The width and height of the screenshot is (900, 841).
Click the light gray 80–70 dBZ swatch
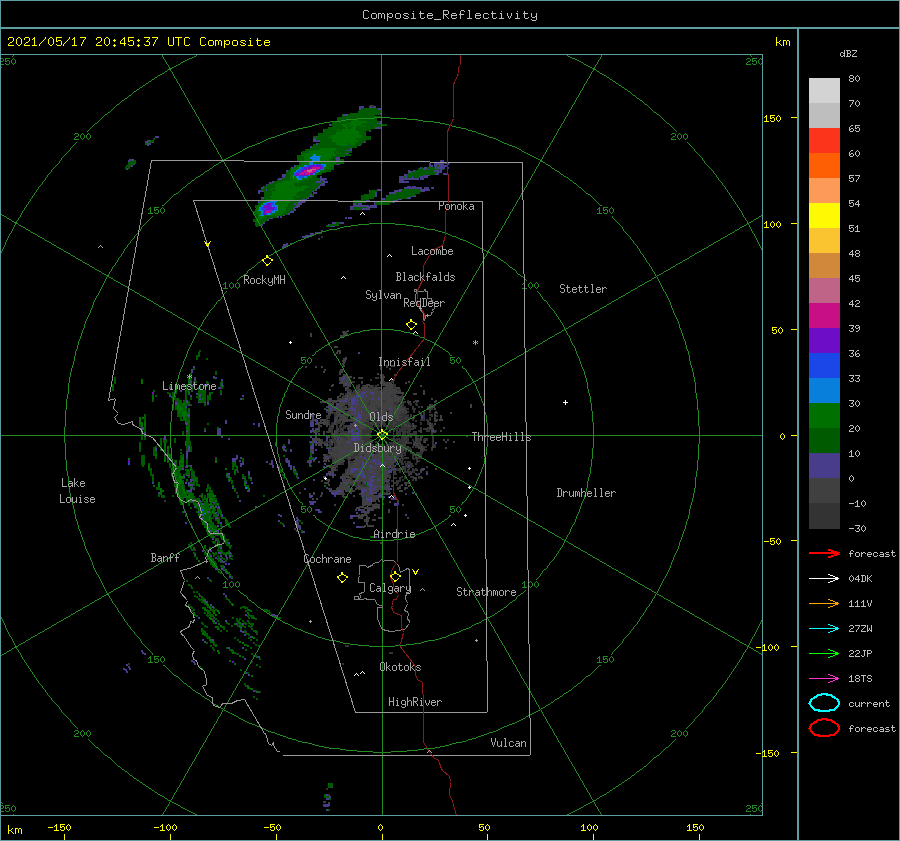[824, 91]
